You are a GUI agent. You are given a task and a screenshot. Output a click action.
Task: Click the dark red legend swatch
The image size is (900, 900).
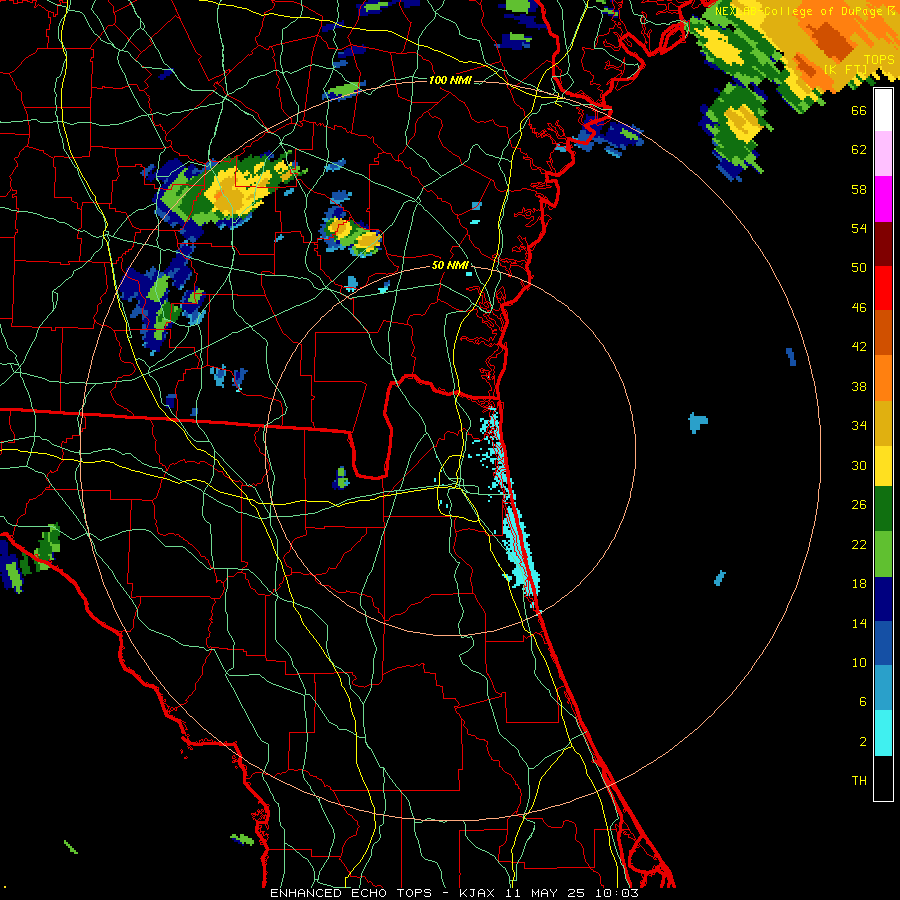pyautogui.click(x=883, y=243)
